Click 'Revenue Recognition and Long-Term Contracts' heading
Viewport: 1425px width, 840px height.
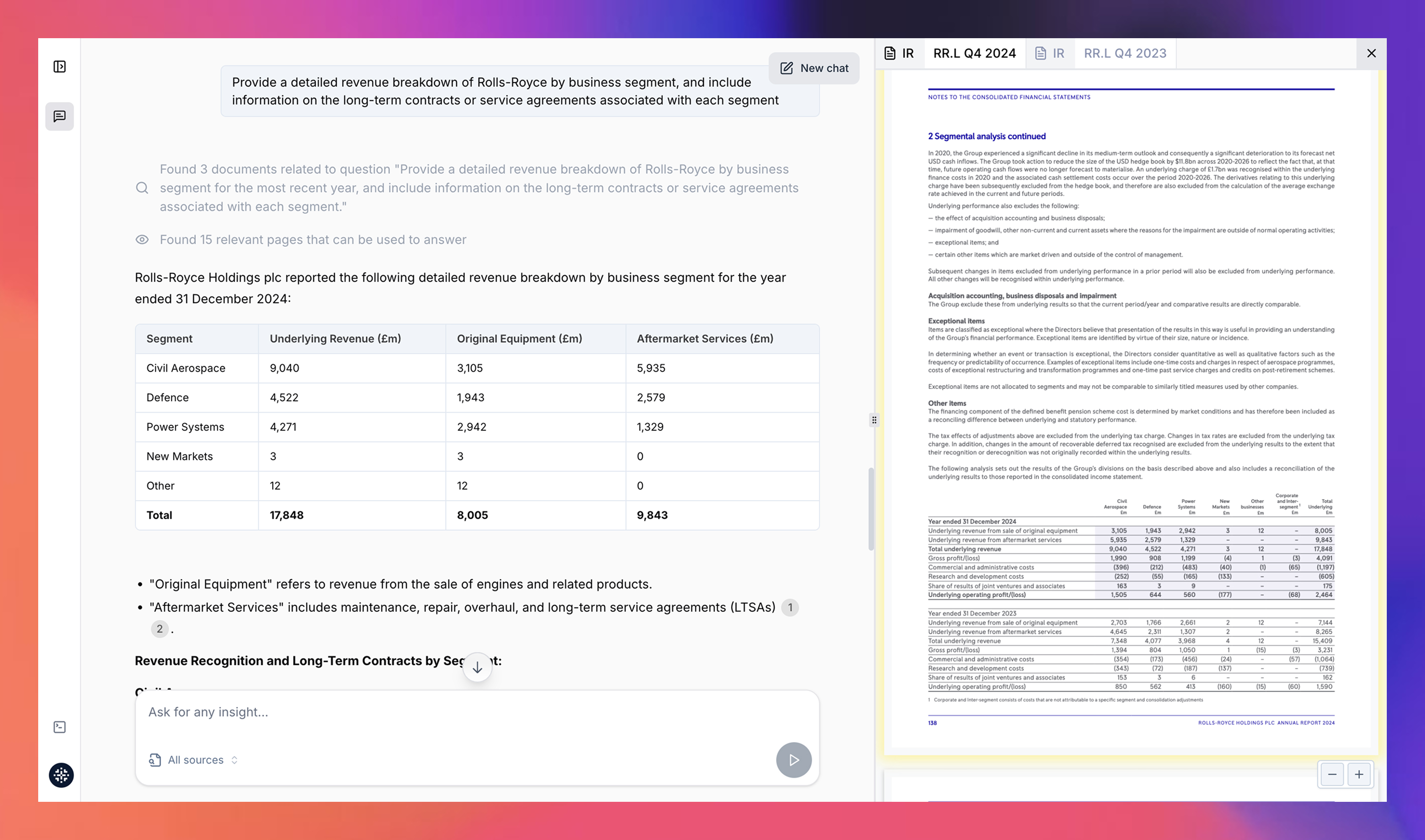tap(318, 661)
